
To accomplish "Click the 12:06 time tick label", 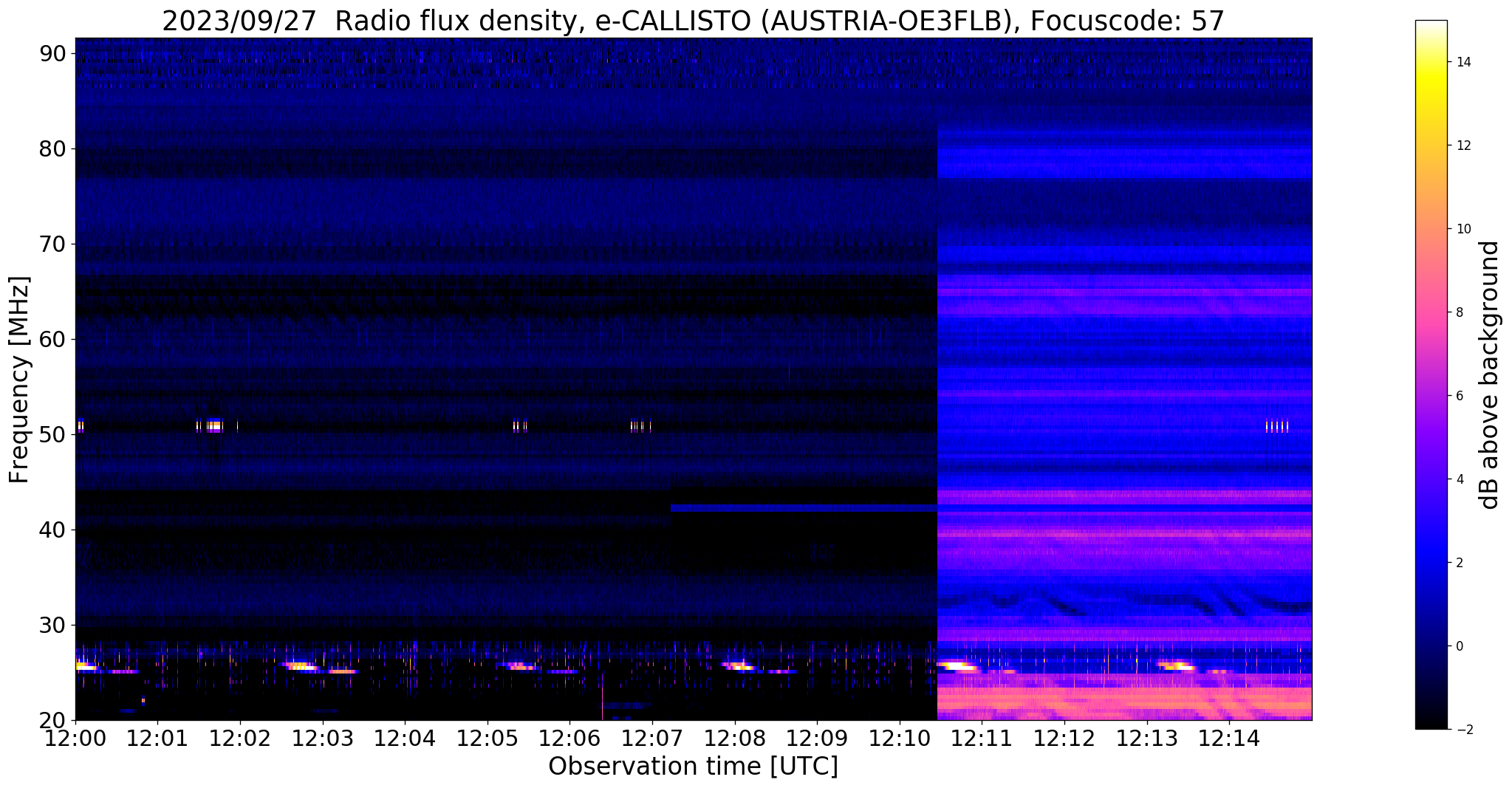I will (x=569, y=737).
